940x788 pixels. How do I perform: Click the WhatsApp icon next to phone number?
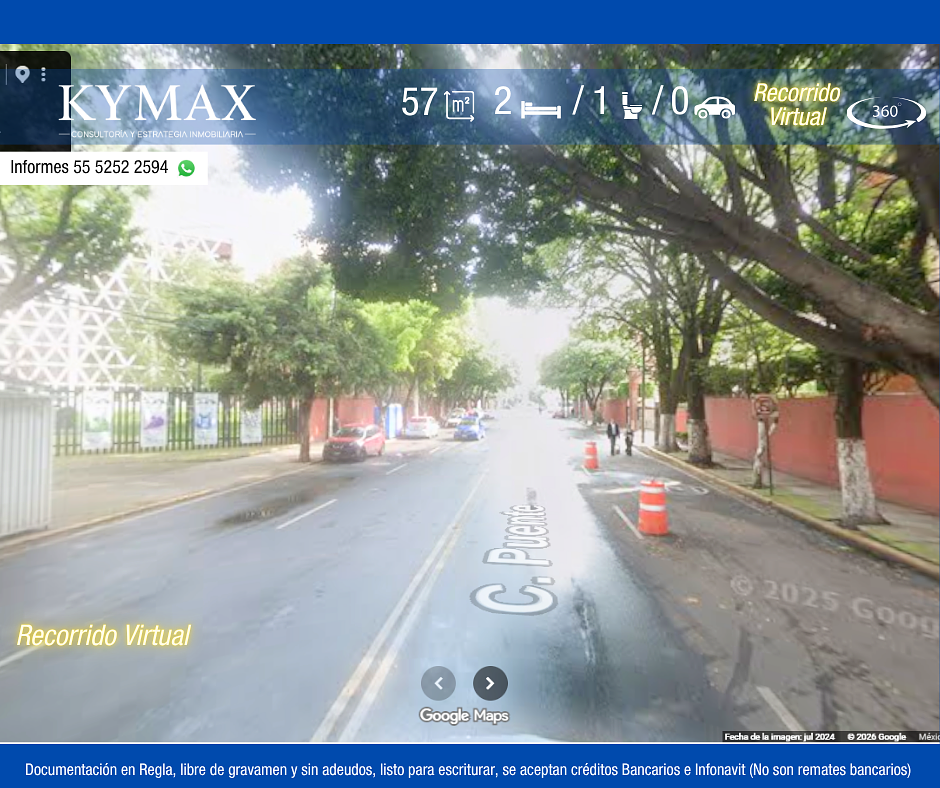coord(186,168)
